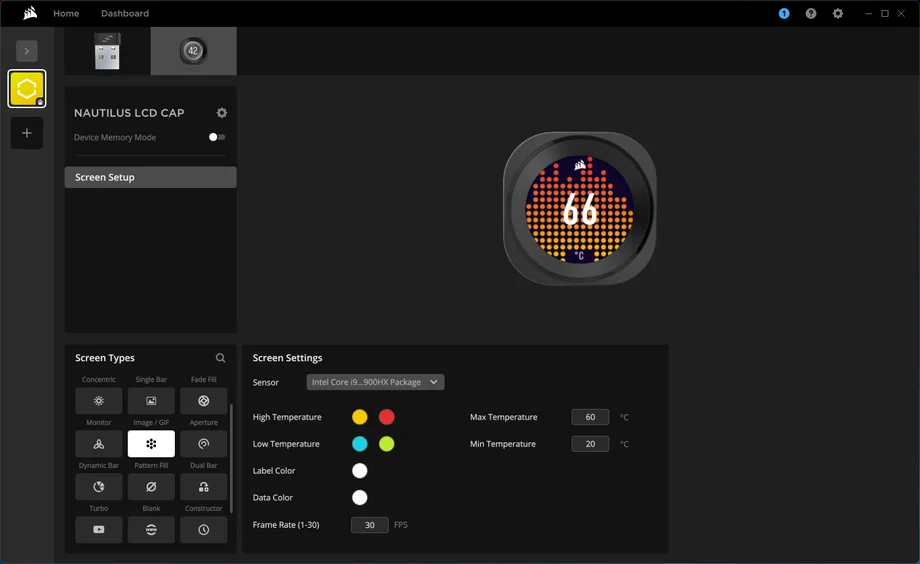Expand the left sidebar with chevron
Screen dimensions: 920x564
pyautogui.click(x=27, y=50)
